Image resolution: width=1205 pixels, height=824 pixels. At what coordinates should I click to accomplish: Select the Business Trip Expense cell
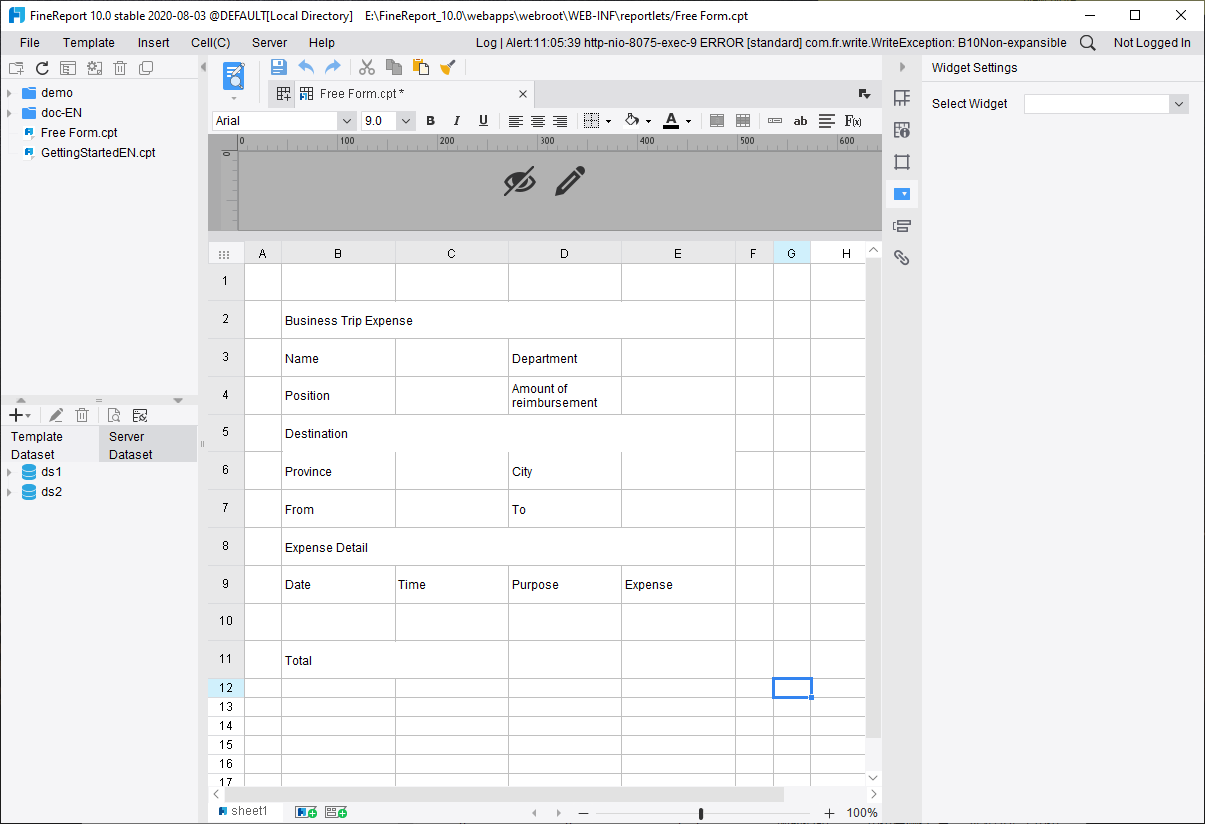coord(508,320)
